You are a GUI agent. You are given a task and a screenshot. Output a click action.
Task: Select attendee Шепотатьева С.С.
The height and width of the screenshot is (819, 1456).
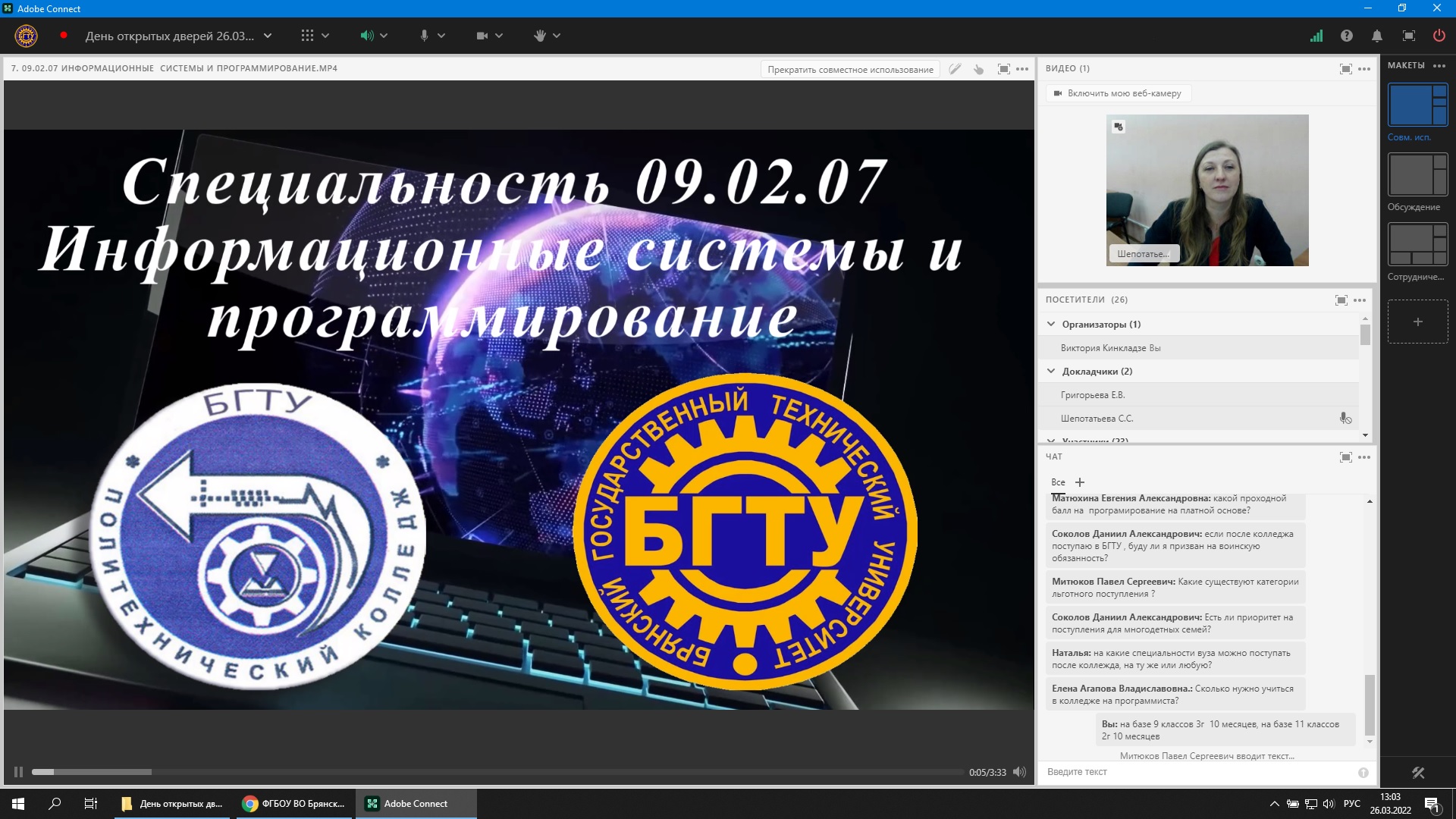1199,419
